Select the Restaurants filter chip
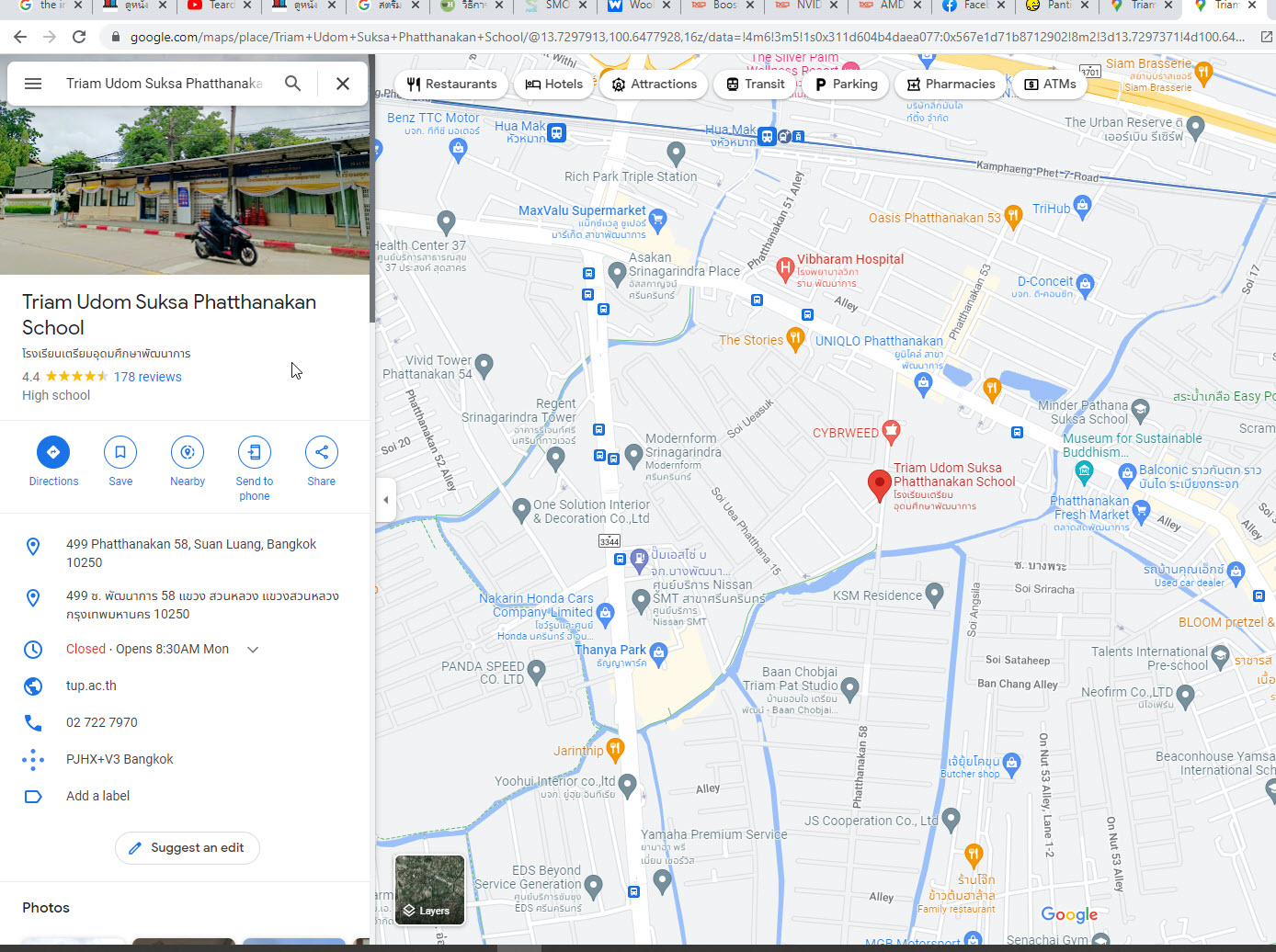The height and width of the screenshot is (952, 1276). point(451,85)
